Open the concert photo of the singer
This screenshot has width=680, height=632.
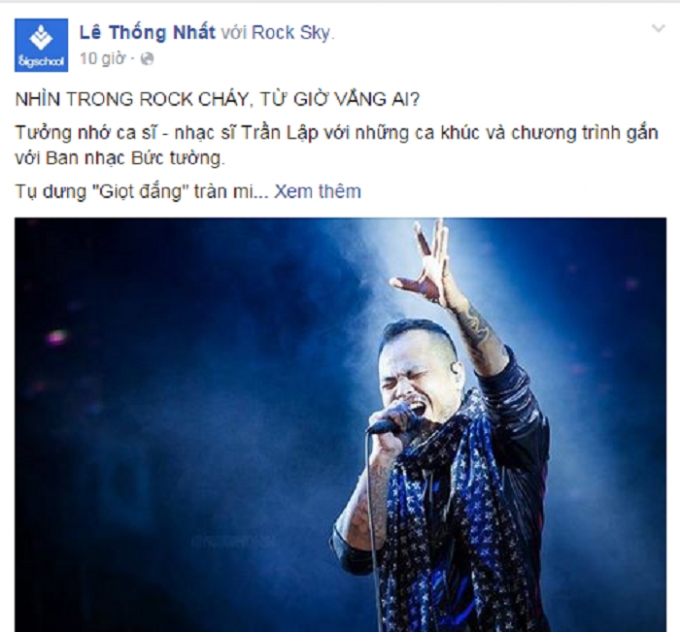[340, 425]
